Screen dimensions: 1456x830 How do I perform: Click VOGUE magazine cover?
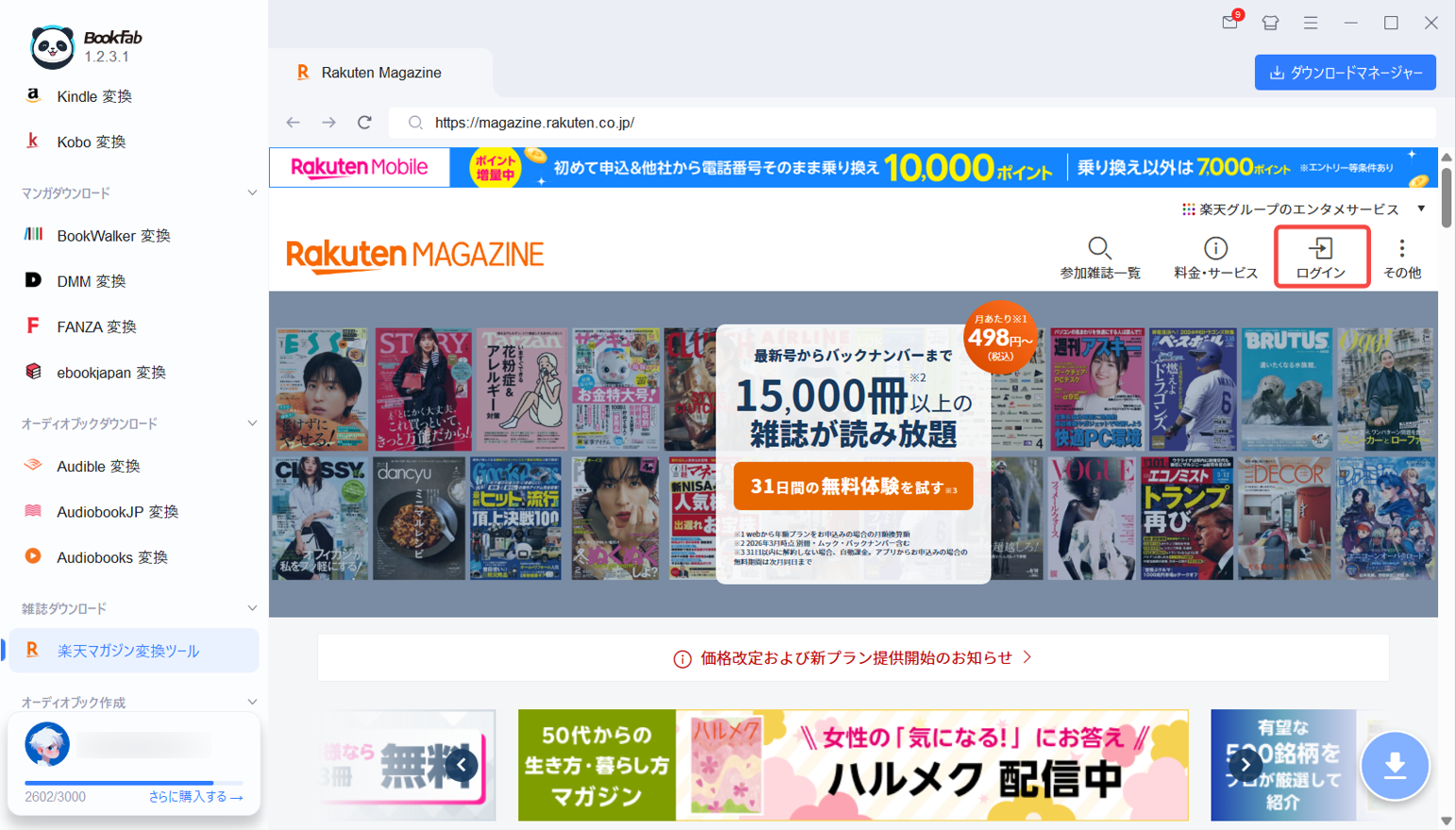(1093, 518)
